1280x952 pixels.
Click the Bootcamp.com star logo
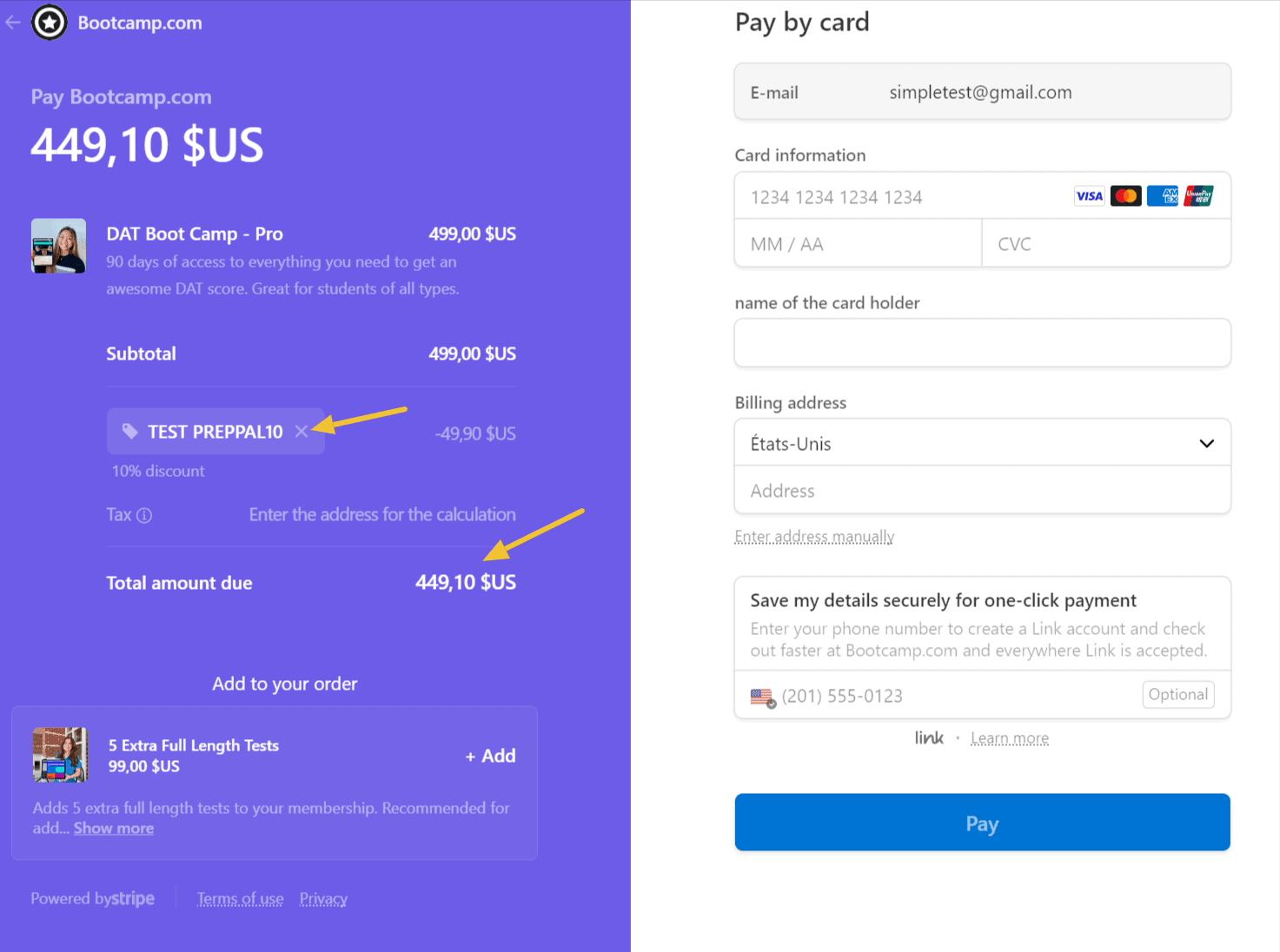pos(50,23)
